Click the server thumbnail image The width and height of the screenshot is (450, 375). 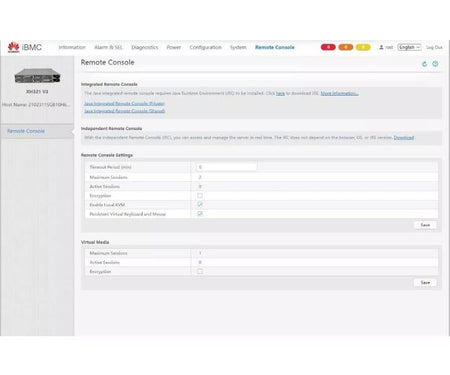coord(37,76)
